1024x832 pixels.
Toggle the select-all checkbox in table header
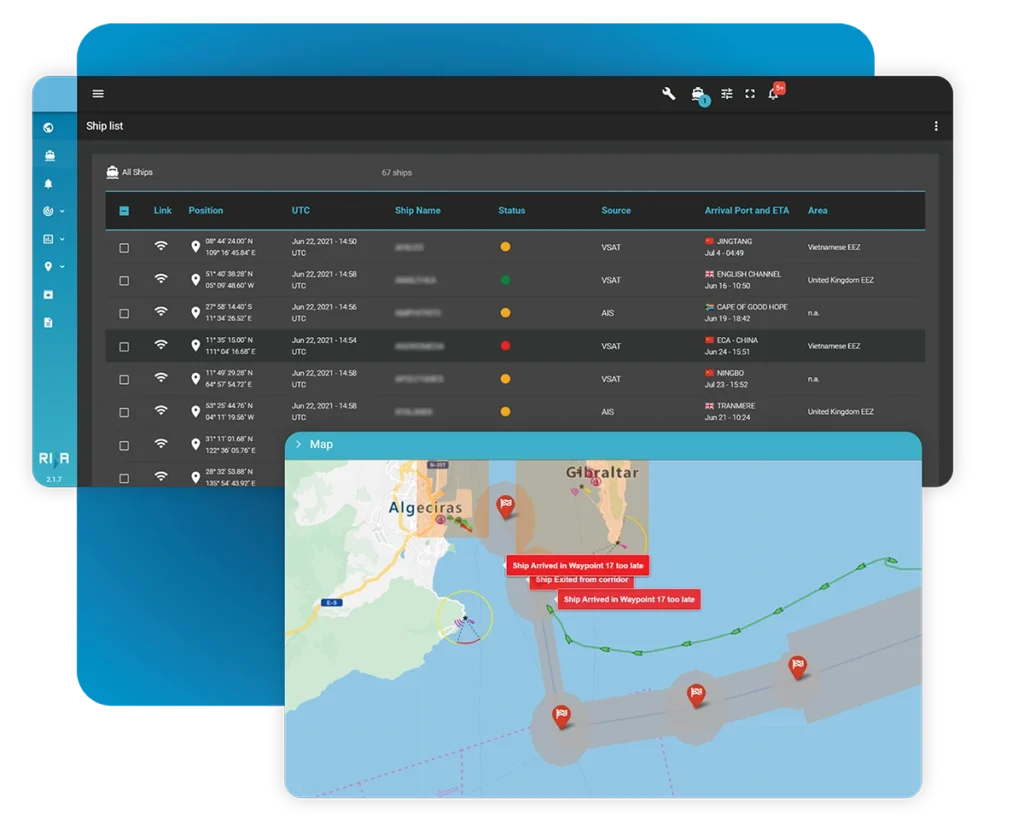coord(124,211)
